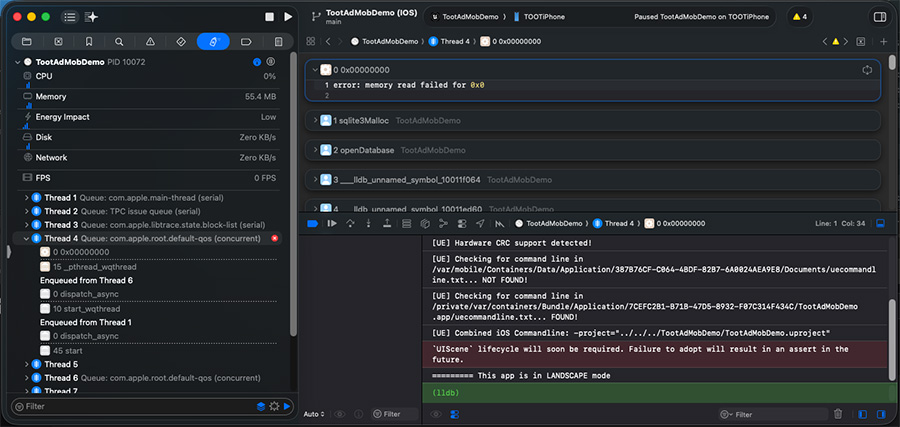
Task: Select the Debug navigator spray-can tab
Action: point(213,41)
